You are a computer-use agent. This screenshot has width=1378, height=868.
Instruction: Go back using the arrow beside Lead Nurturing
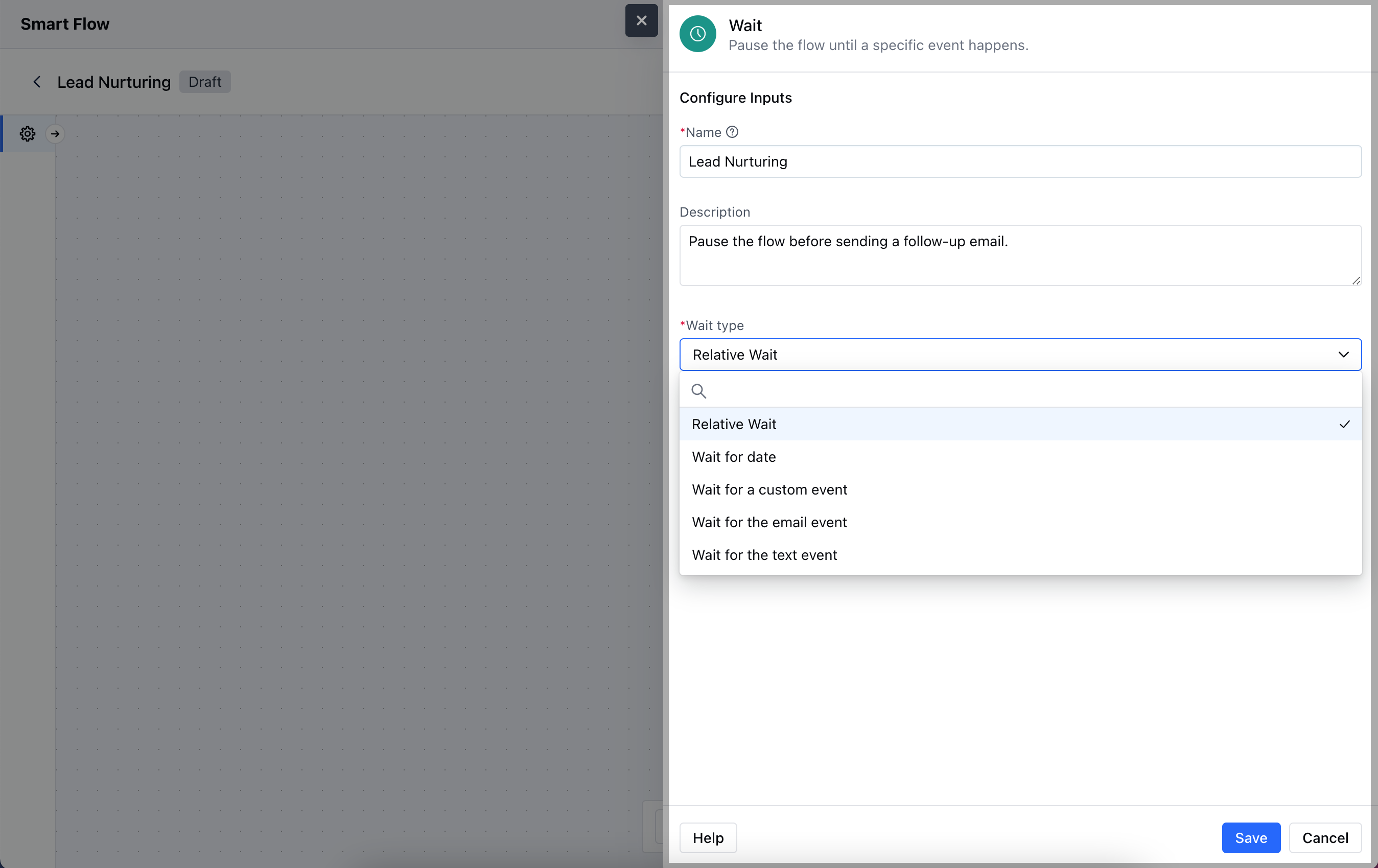click(37, 82)
